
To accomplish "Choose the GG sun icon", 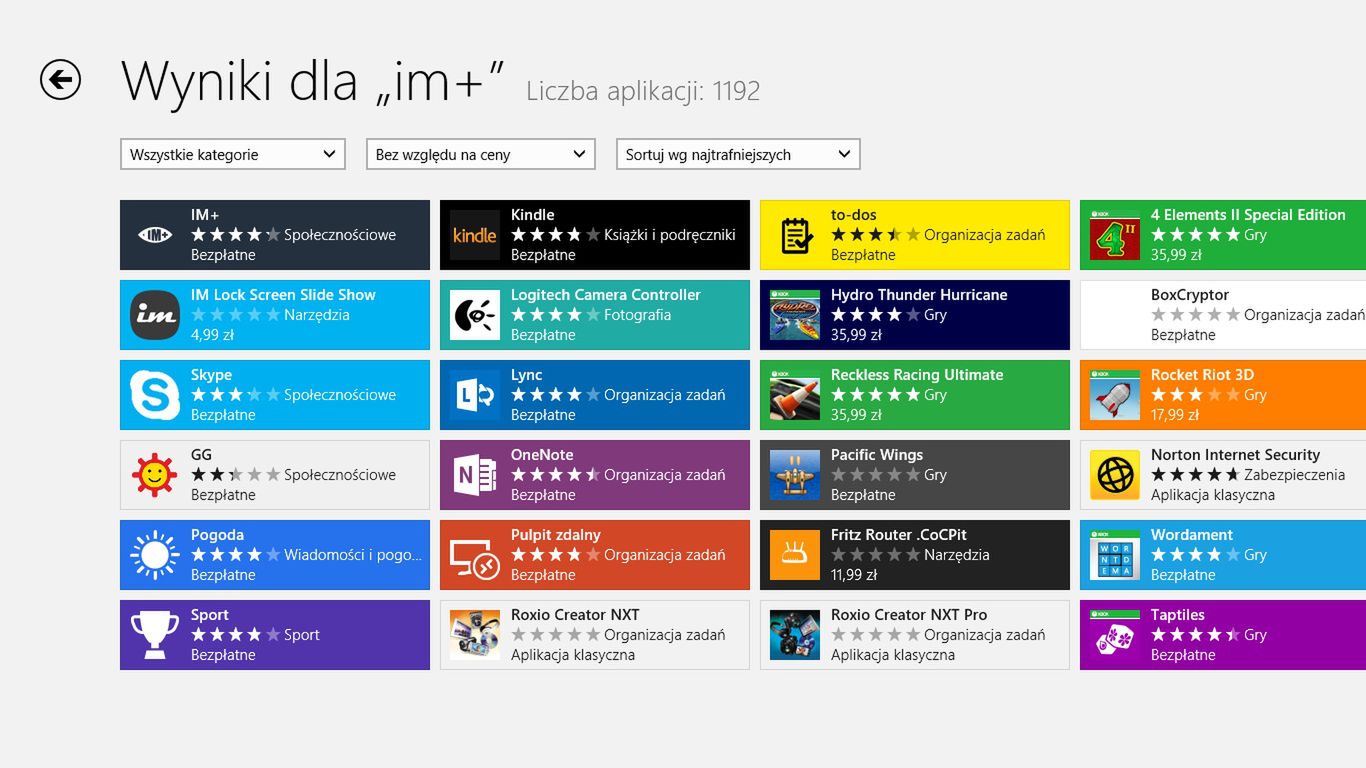I will 155,475.
